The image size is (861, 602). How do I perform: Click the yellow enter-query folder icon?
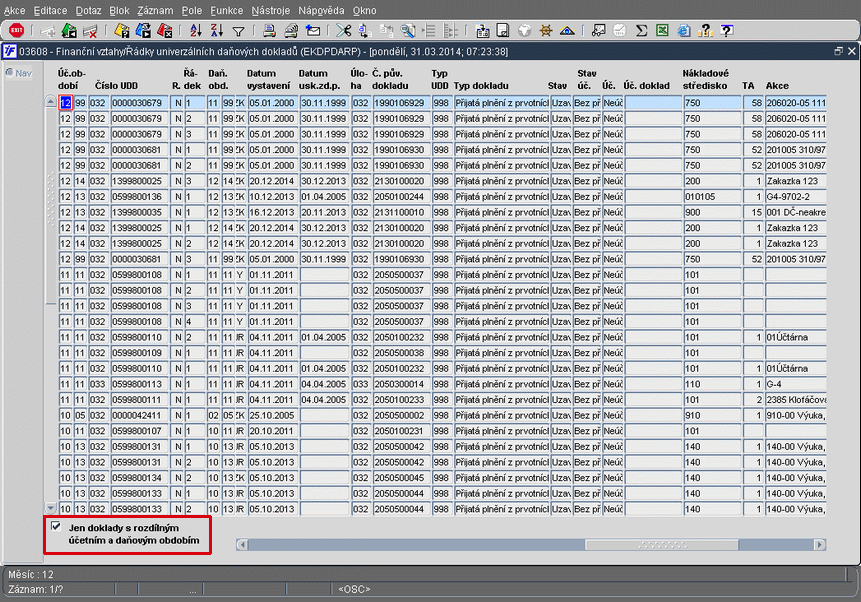click(121, 30)
